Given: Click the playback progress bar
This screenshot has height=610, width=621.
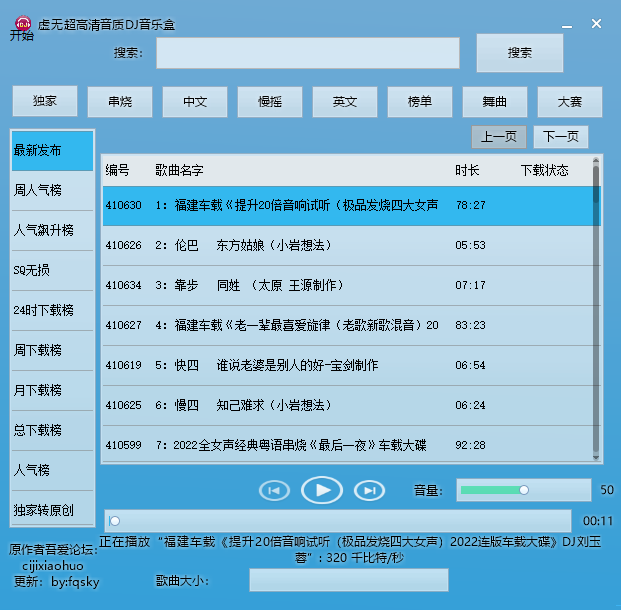Looking at the screenshot, I should (x=338, y=521).
